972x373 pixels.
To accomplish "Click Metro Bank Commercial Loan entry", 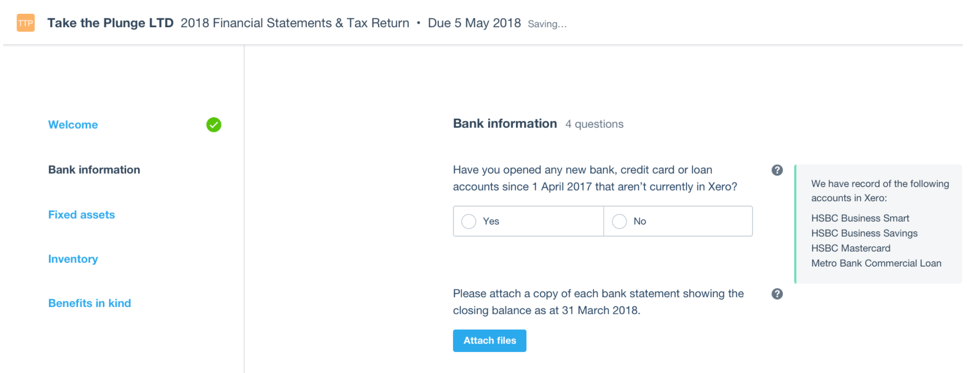I will pos(876,263).
